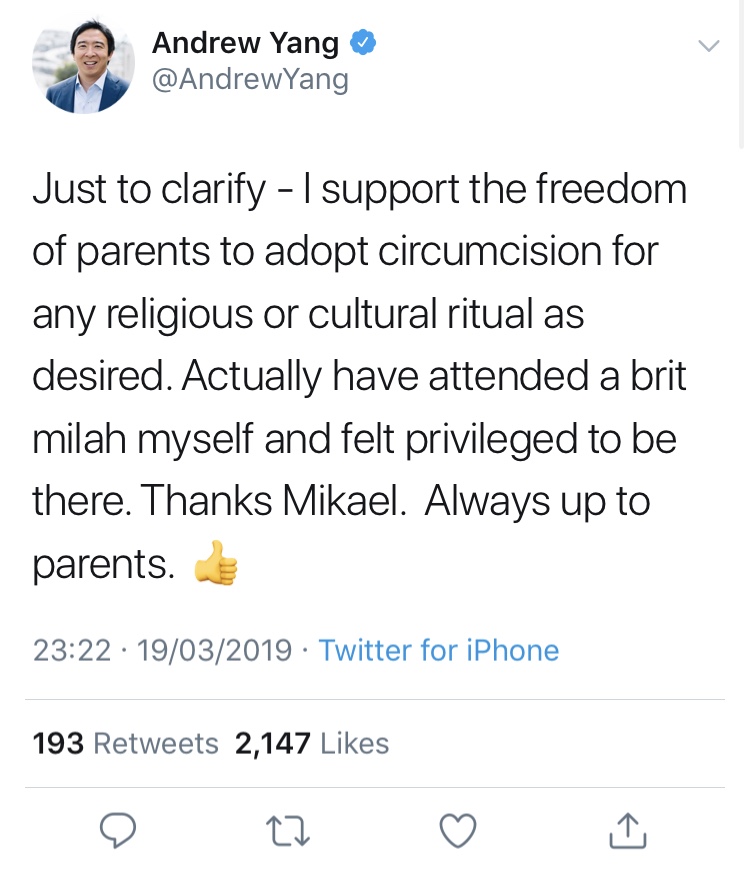The width and height of the screenshot is (750, 870).
Task: Click the Andrew Yang display name
Action: point(246,44)
